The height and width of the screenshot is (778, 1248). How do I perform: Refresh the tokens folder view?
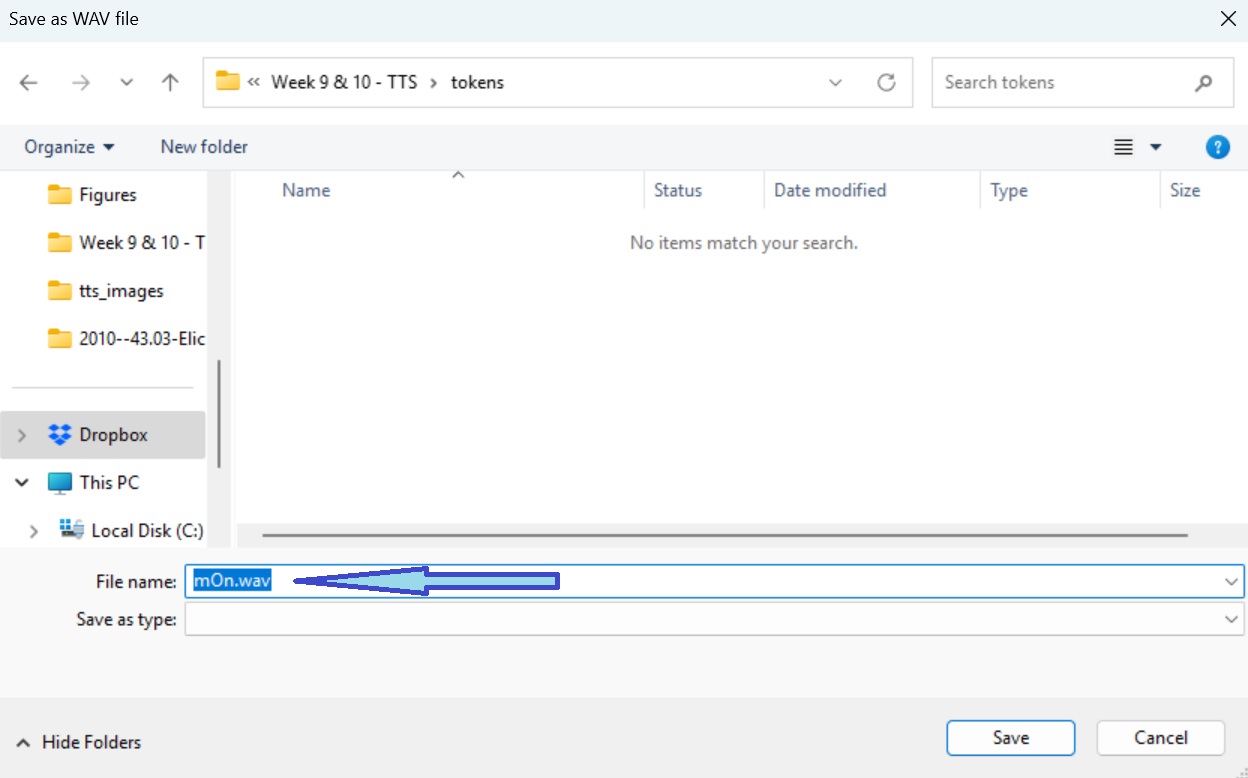886,83
